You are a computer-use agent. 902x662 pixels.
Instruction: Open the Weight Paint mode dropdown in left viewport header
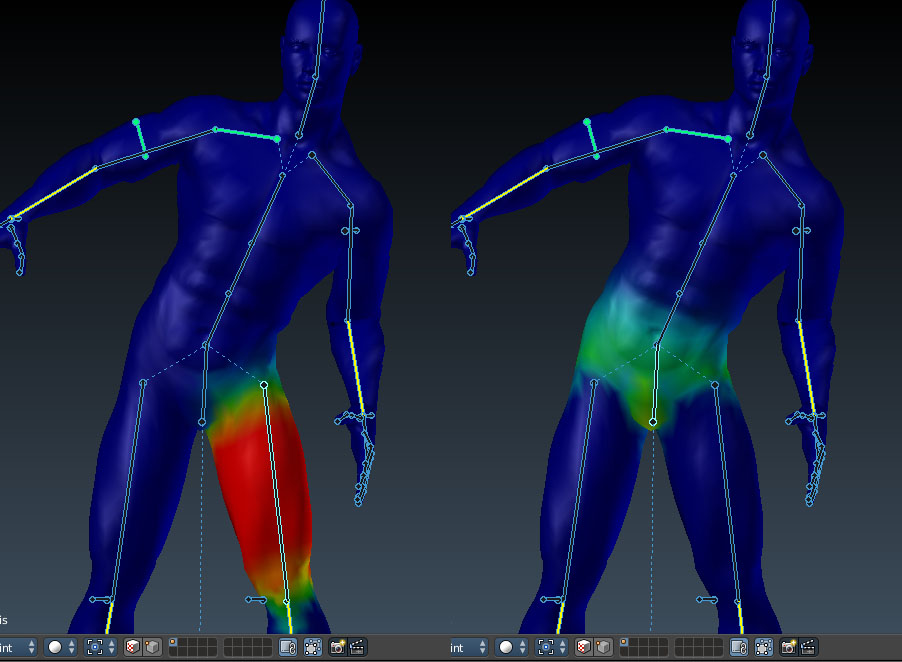click(15, 647)
